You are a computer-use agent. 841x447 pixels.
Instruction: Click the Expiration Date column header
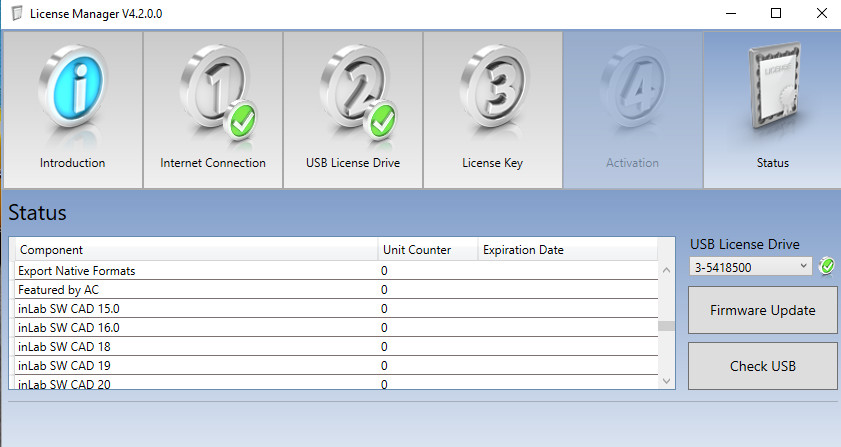coord(567,250)
